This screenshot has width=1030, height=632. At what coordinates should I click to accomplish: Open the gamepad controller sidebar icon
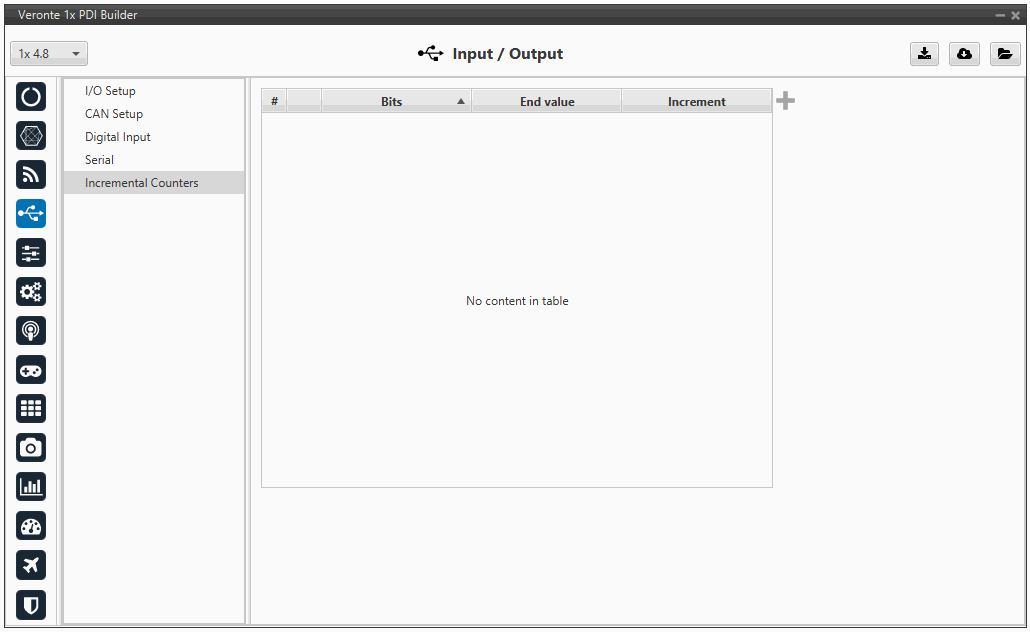[x=31, y=370]
